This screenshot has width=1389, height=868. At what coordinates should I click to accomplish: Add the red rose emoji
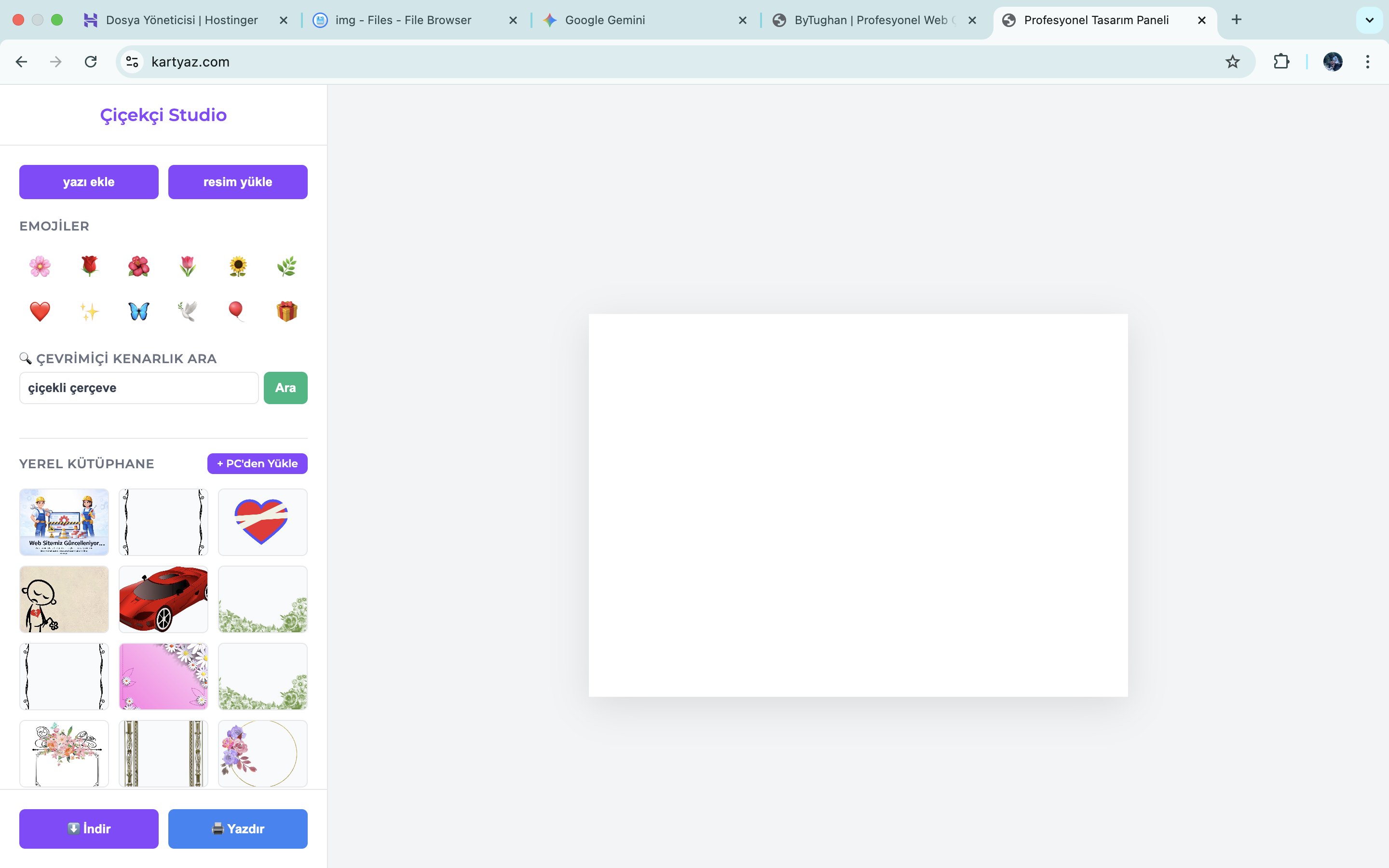point(89,266)
